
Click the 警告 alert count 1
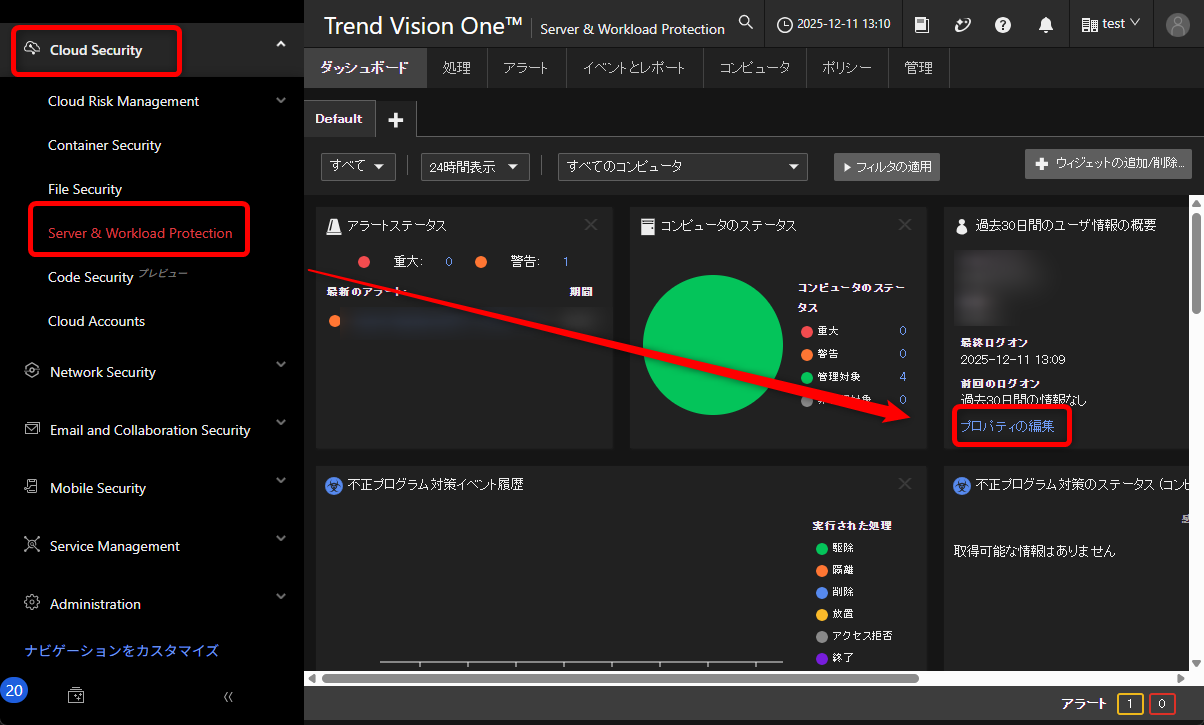point(565,262)
